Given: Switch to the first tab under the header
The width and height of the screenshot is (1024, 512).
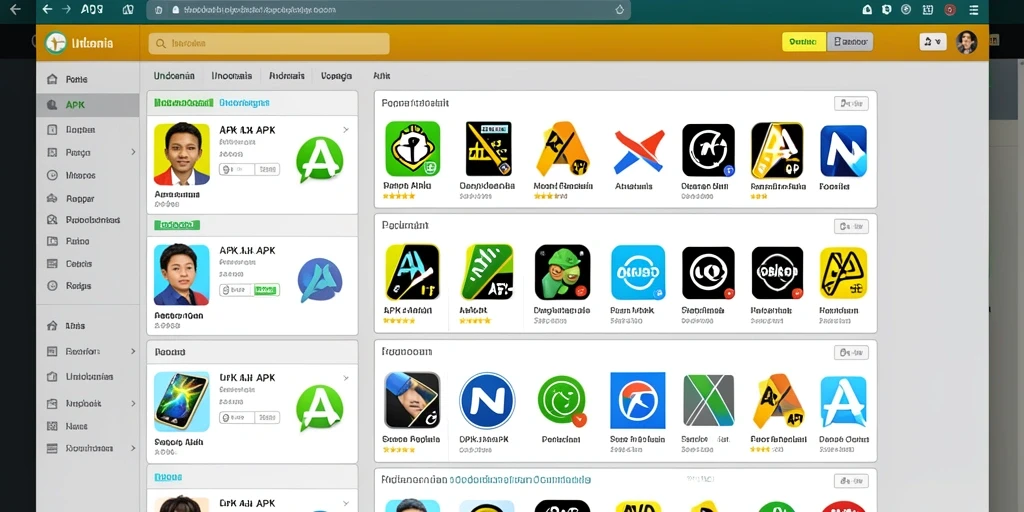Looking at the screenshot, I should click(x=174, y=76).
